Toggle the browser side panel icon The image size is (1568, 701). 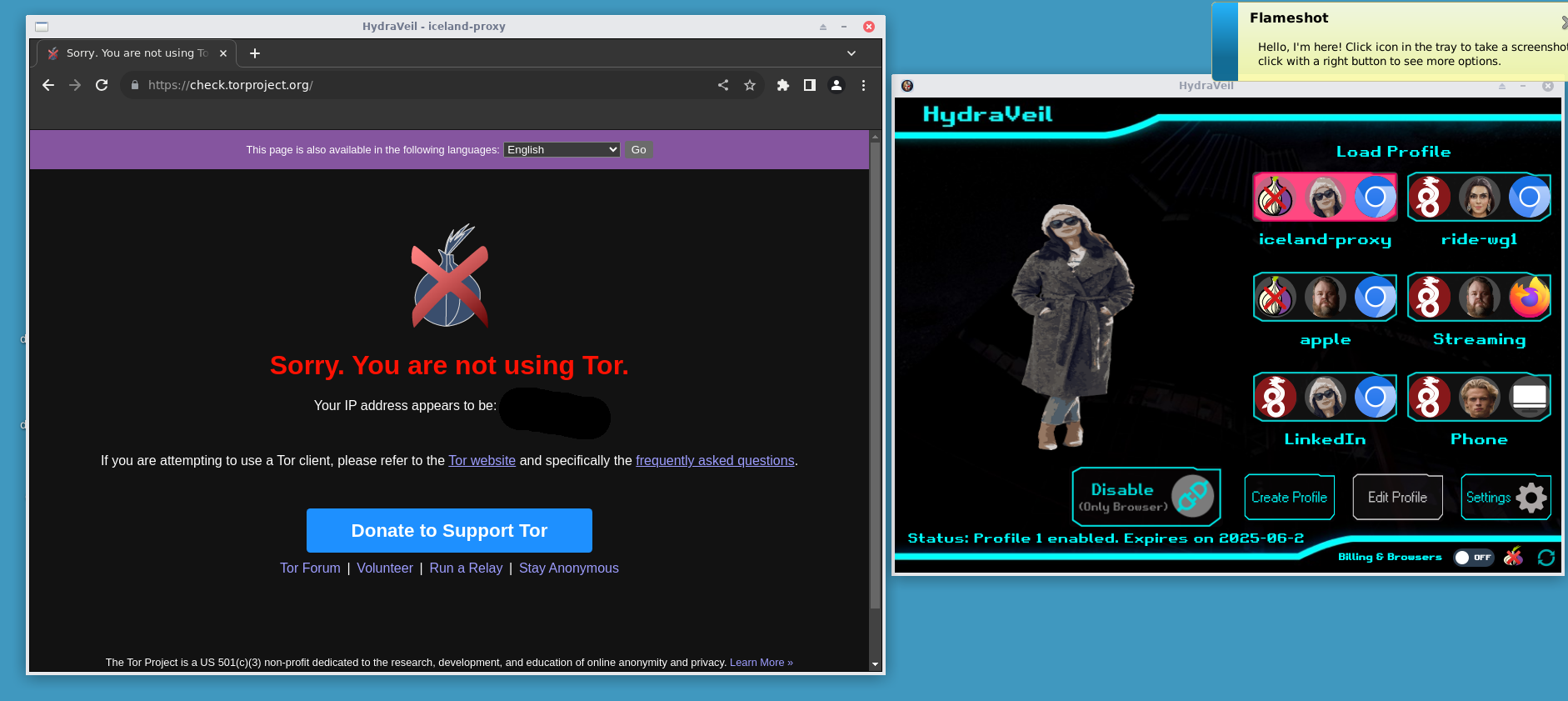[809, 85]
